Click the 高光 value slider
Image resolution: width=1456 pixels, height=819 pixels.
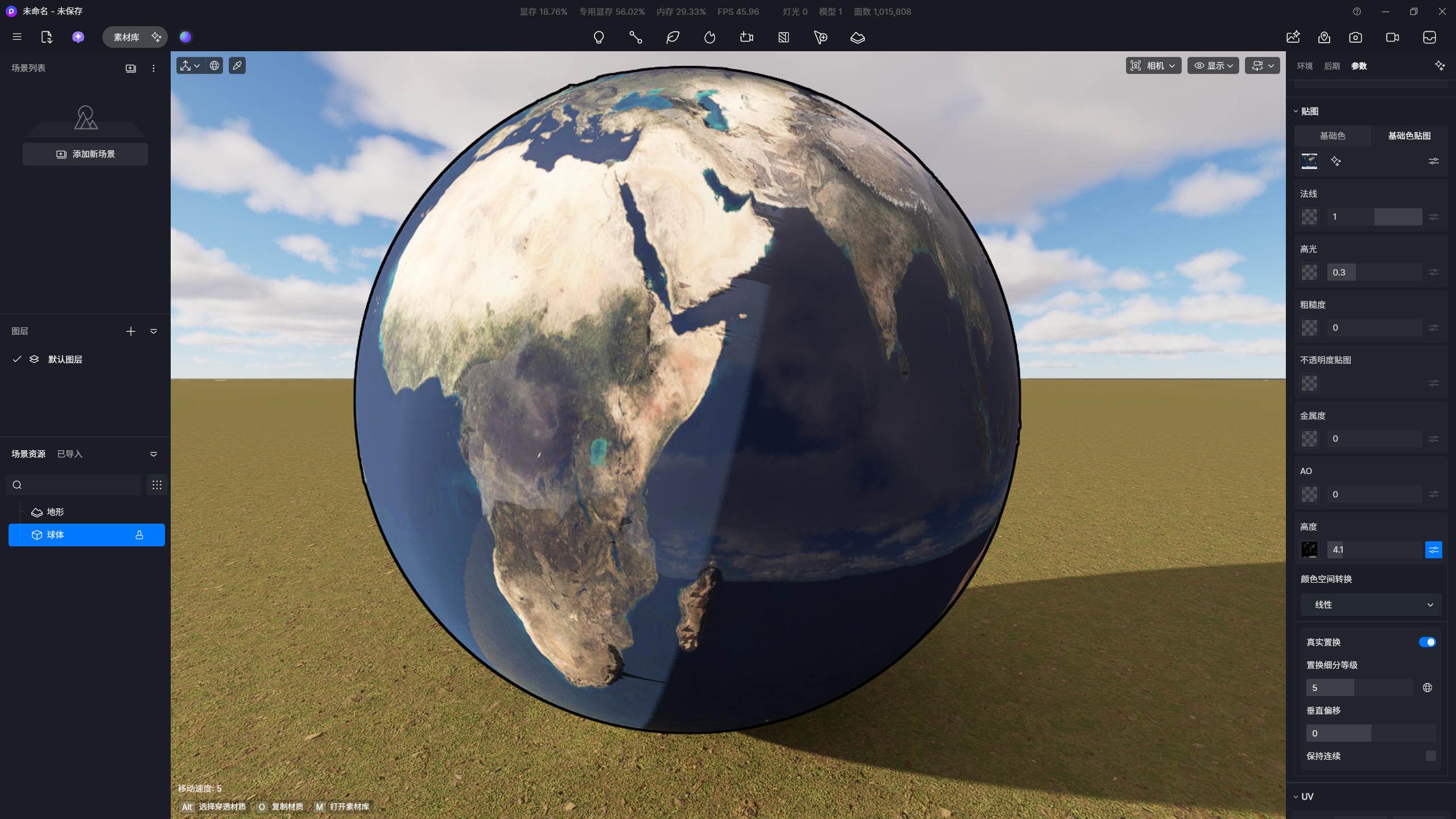coord(1374,272)
